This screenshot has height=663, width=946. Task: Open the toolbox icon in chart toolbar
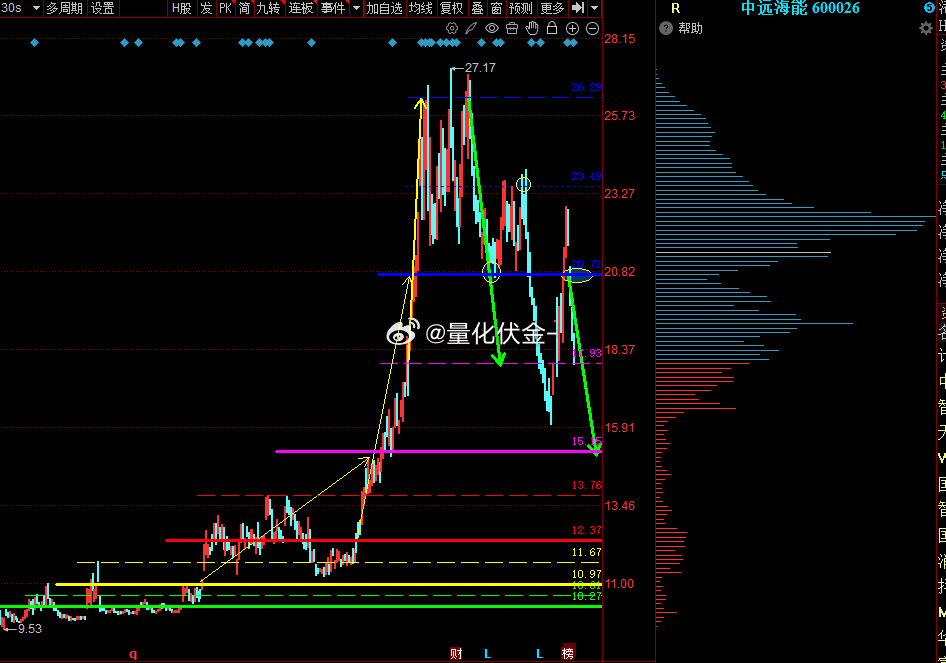click(x=512, y=28)
